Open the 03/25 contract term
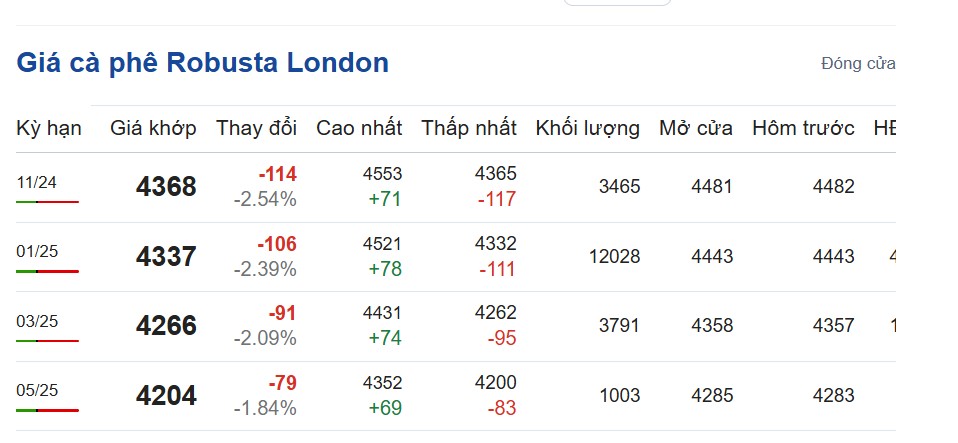 pyautogui.click(x=37, y=321)
